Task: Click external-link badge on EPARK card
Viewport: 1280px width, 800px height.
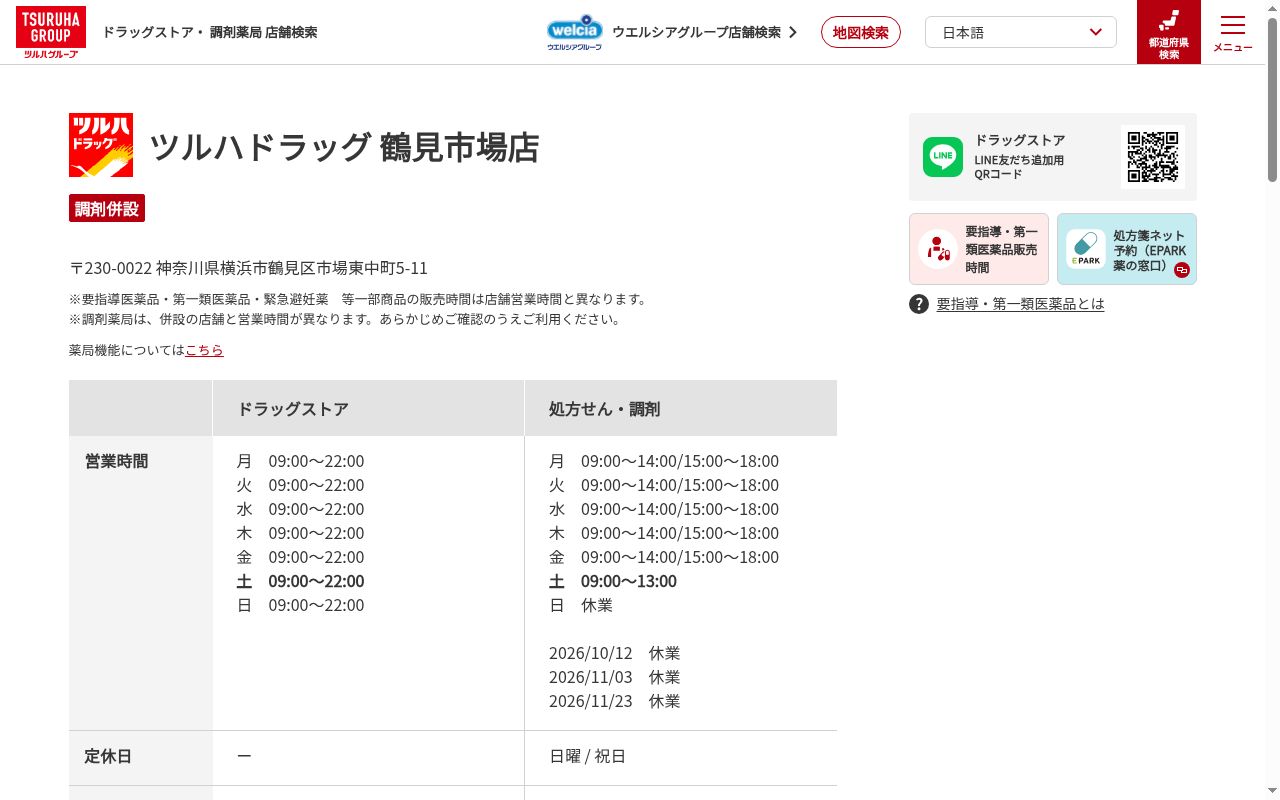Action: click(x=1182, y=270)
